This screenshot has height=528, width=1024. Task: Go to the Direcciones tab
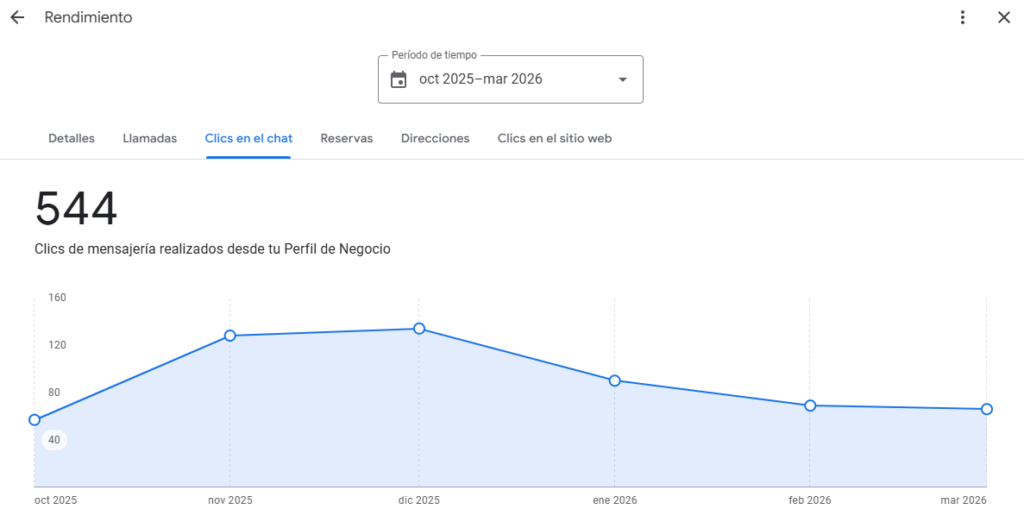pyautogui.click(x=435, y=139)
